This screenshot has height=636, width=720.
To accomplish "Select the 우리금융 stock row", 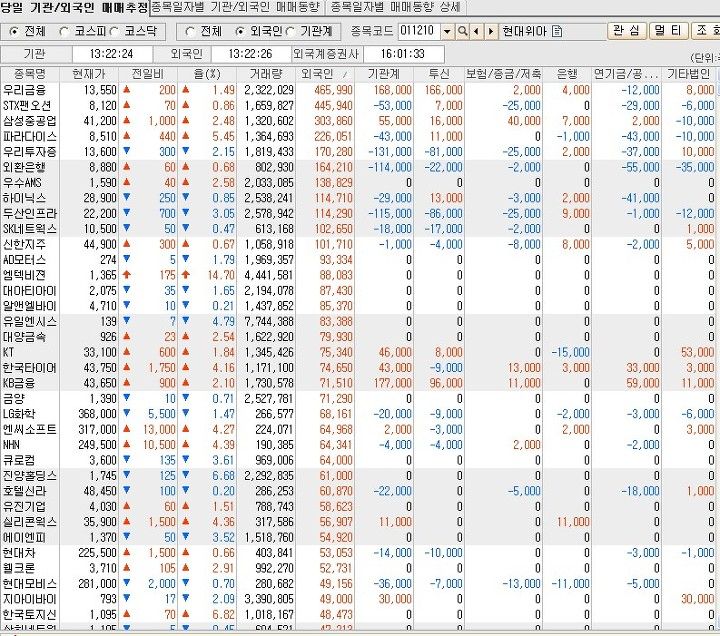I will (x=358, y=90).
